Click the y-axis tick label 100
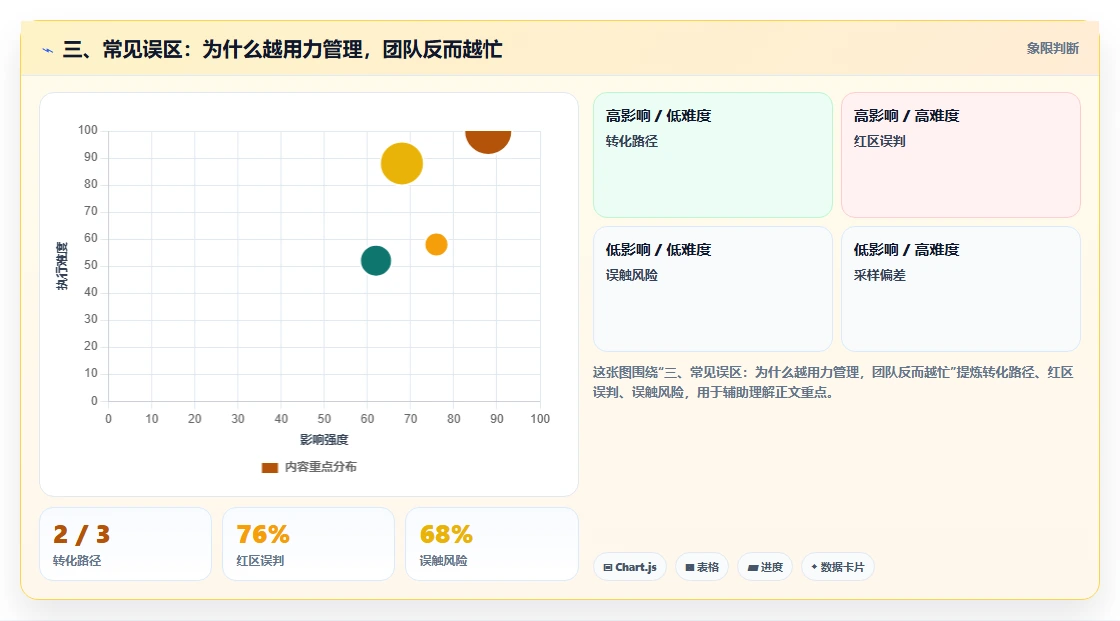Image resolution: width=1120 pixels, height=621 pixels. tap(88, 130)
